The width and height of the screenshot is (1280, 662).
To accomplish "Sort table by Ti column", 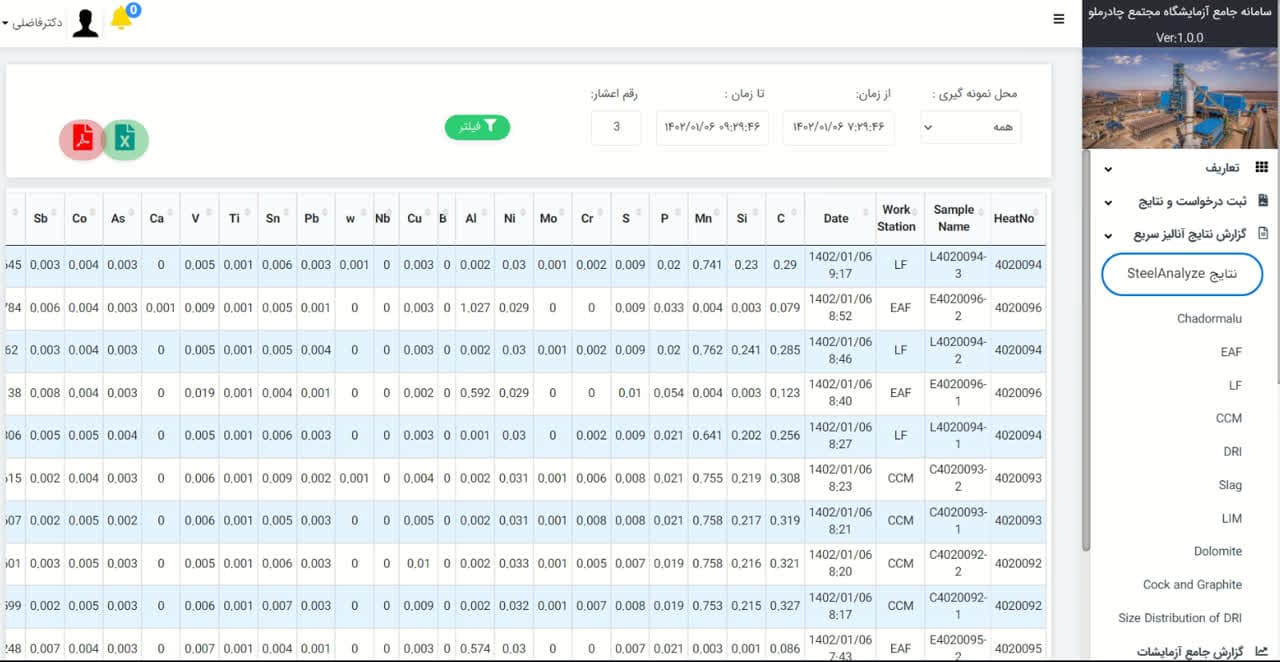I will 238,218.
